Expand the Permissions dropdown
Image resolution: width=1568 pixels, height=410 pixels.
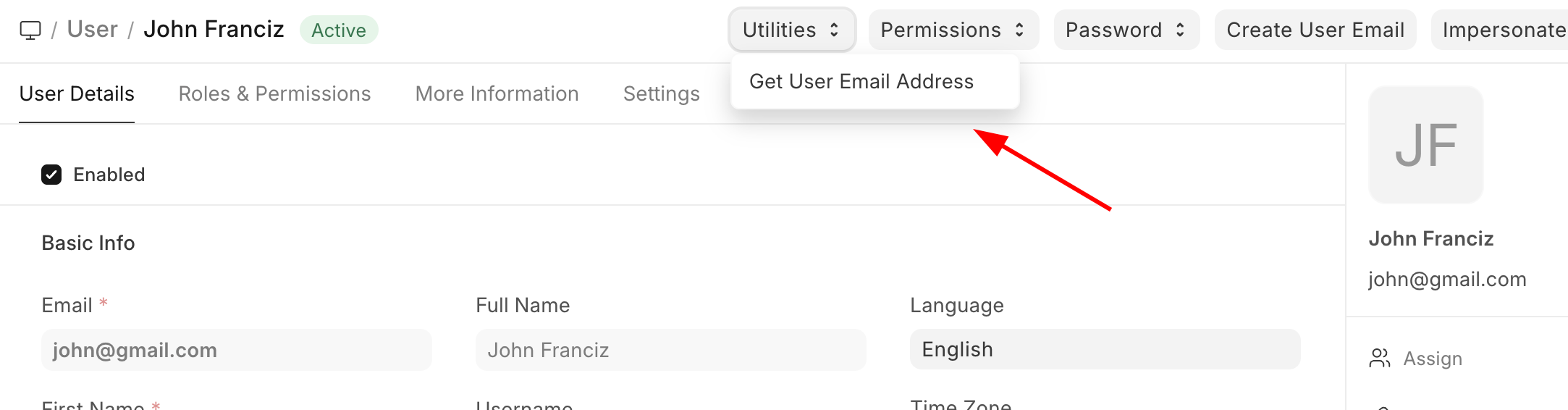953,30
